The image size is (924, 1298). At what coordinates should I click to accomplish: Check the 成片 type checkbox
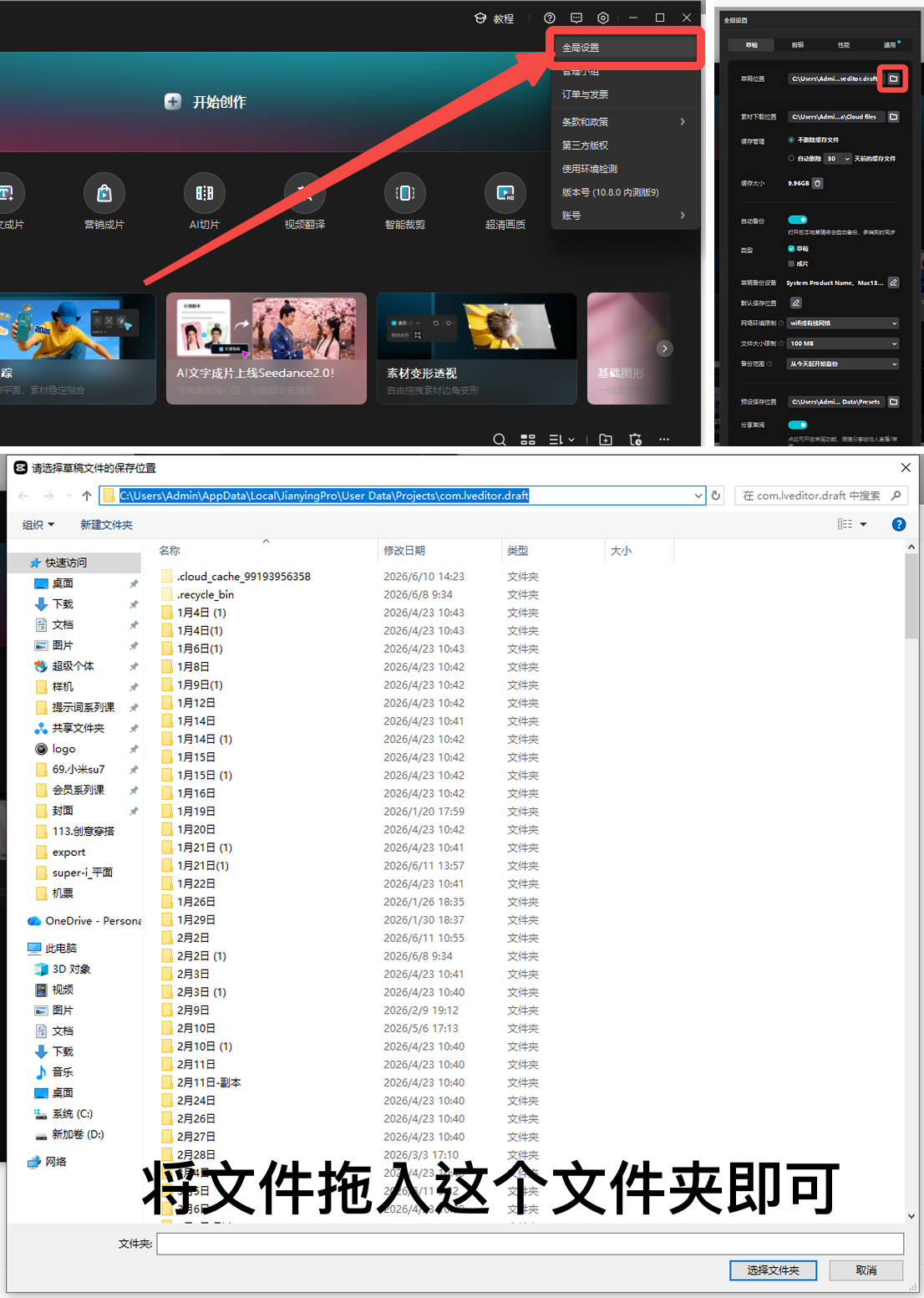(x=791, y=263)
